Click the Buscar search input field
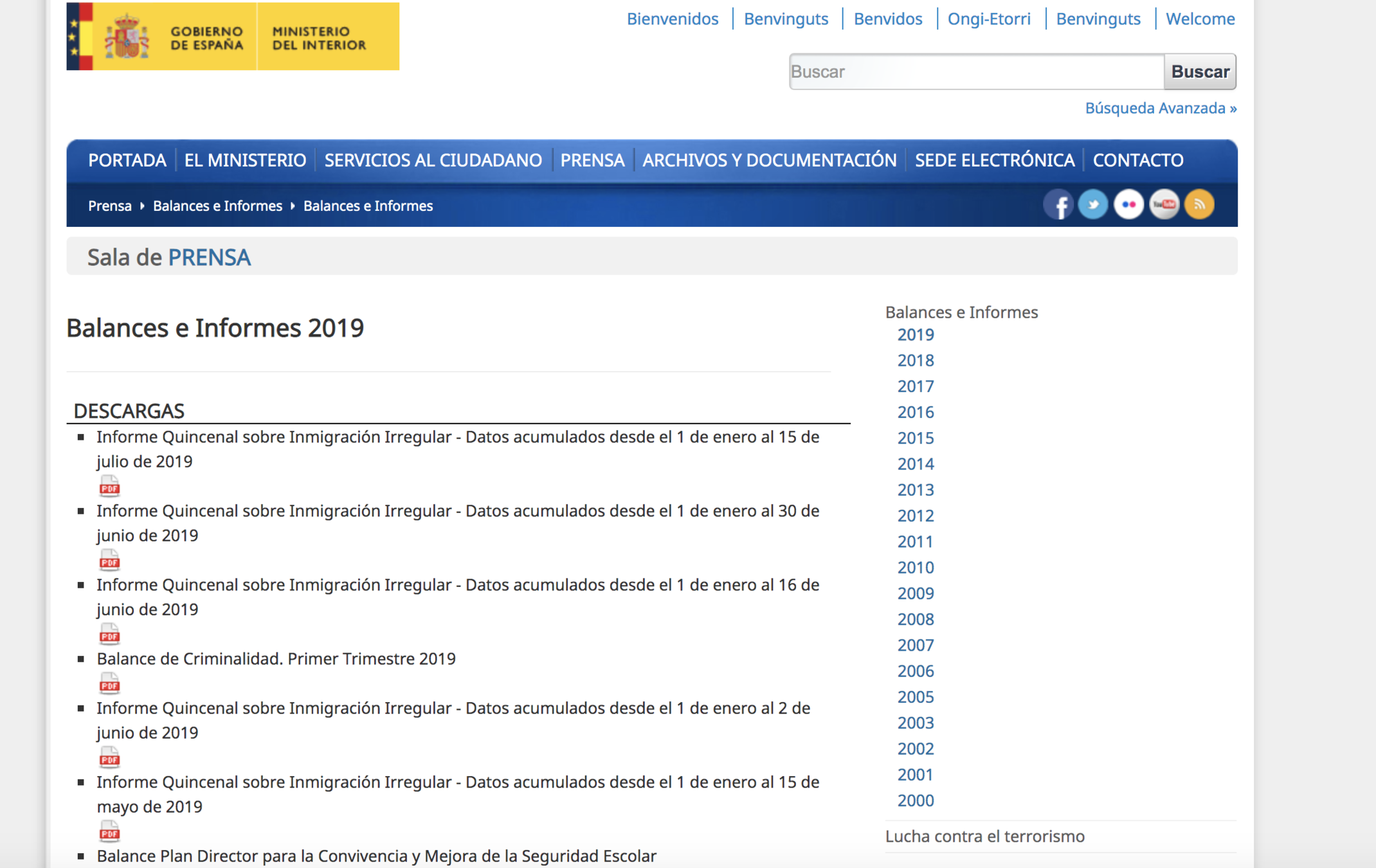This screenshot has width=1376, height=868. click(x=975, y=71)
